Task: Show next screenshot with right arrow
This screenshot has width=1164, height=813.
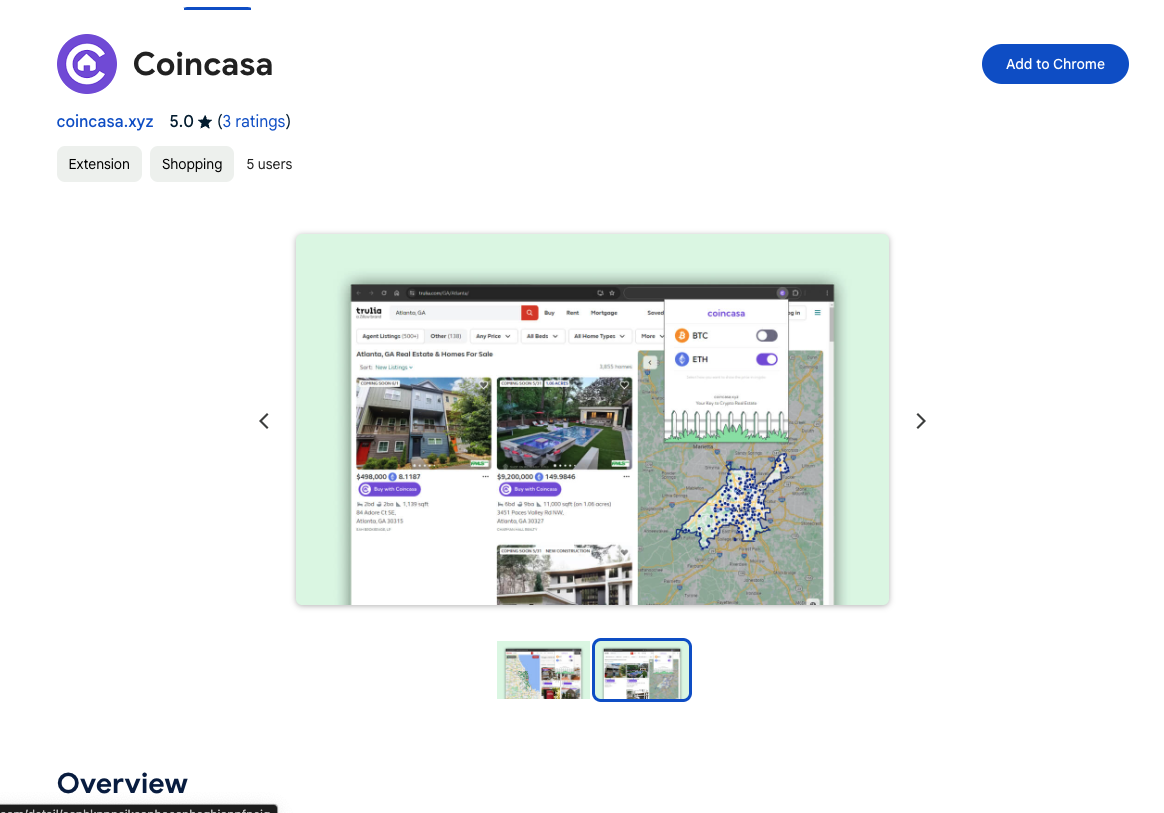Action: tap(921, 421)
